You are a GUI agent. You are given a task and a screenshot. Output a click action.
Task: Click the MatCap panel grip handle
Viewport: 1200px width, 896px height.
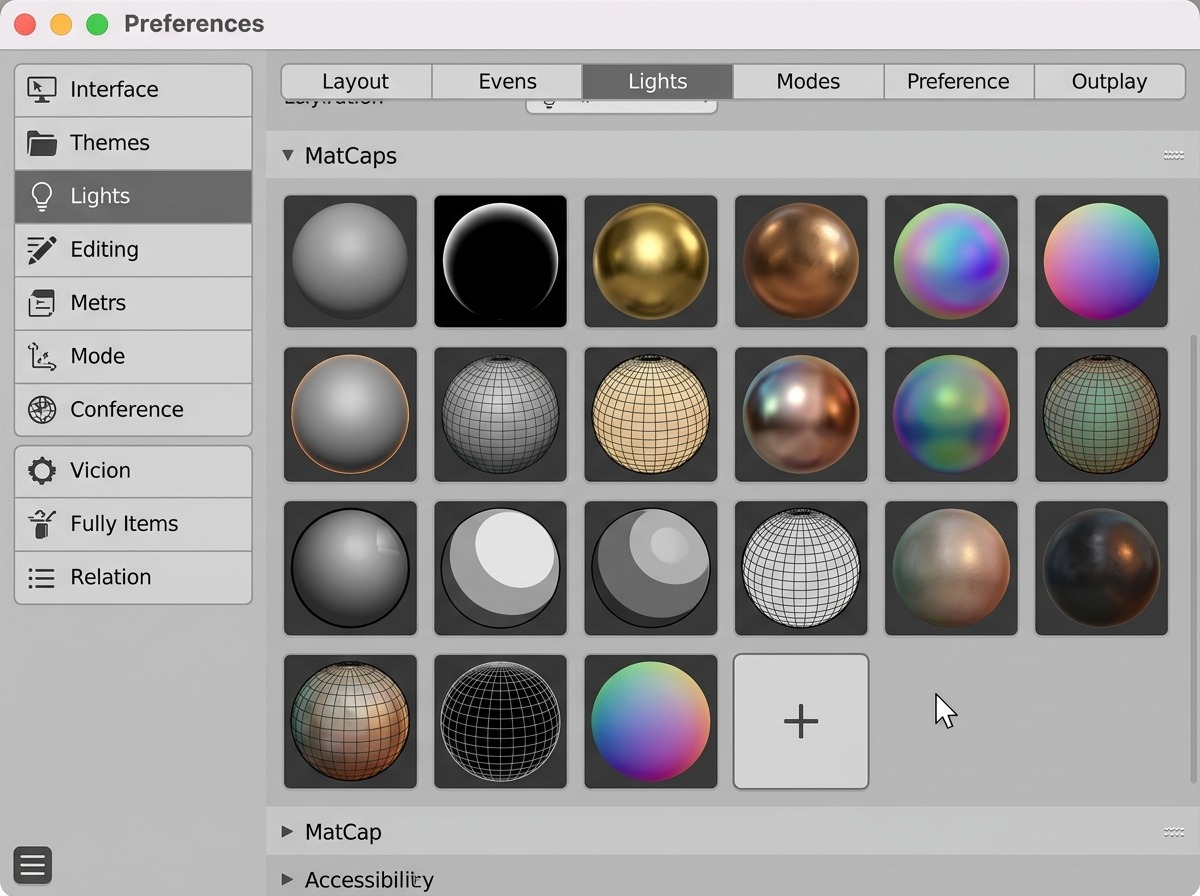(x=1174, y=832)
